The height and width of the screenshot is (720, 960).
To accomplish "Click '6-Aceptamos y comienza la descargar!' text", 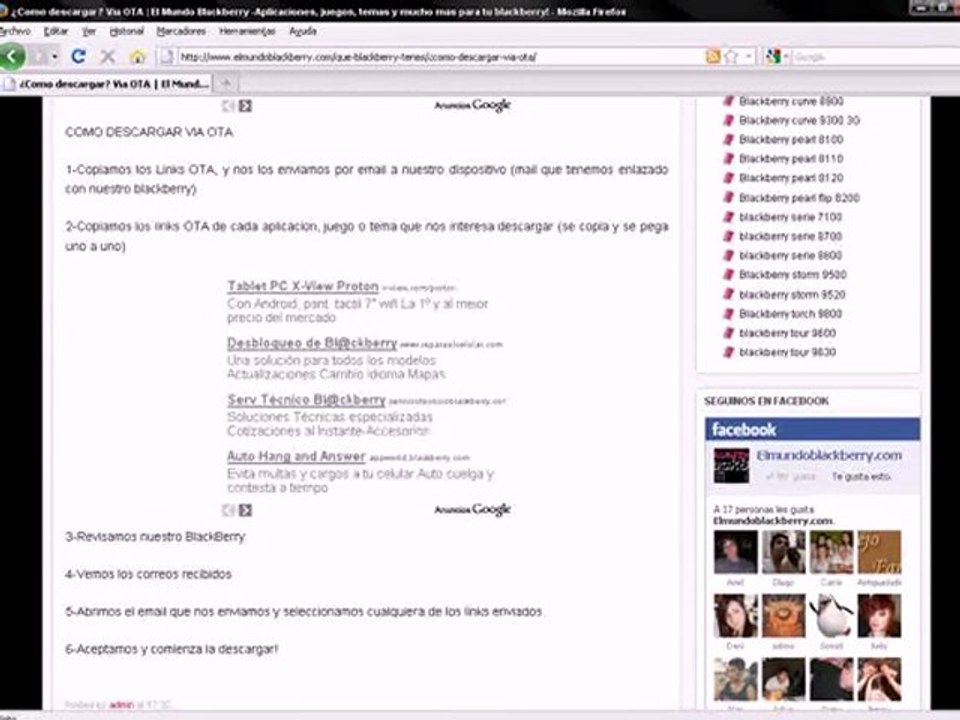I will (171, 649).
